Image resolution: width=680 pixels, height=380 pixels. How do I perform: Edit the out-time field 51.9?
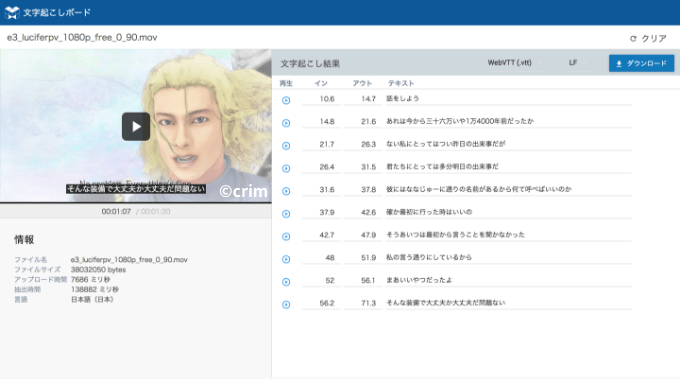[x=363, y=258]
